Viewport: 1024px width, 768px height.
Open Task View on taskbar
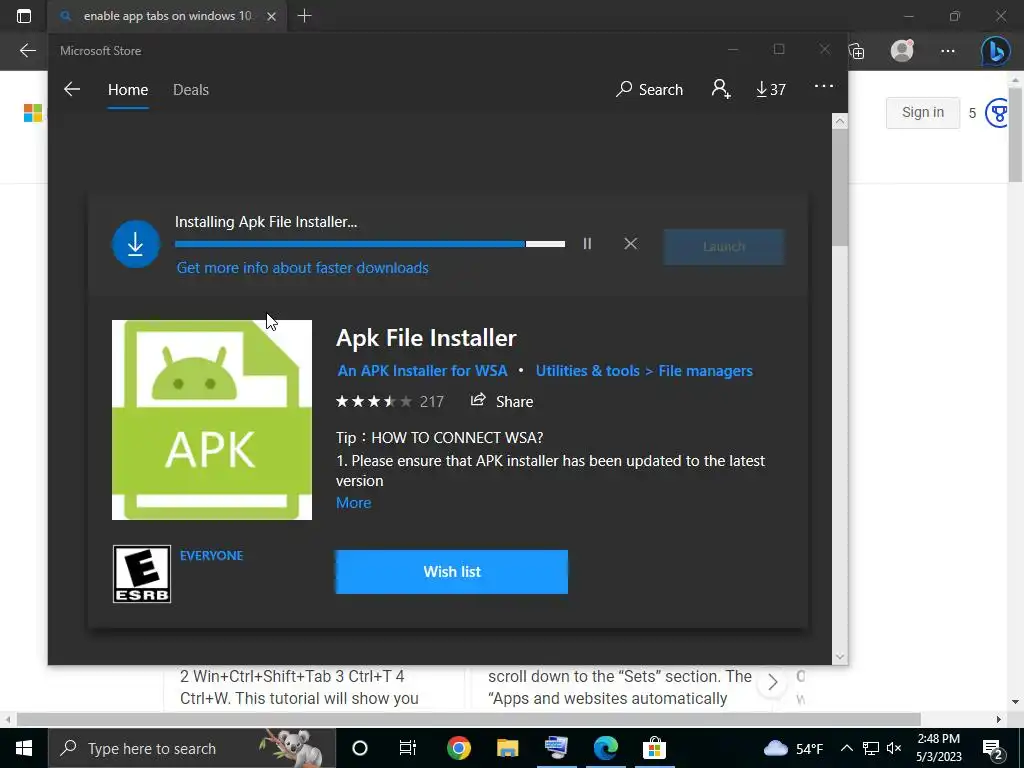tap(408, 748)
